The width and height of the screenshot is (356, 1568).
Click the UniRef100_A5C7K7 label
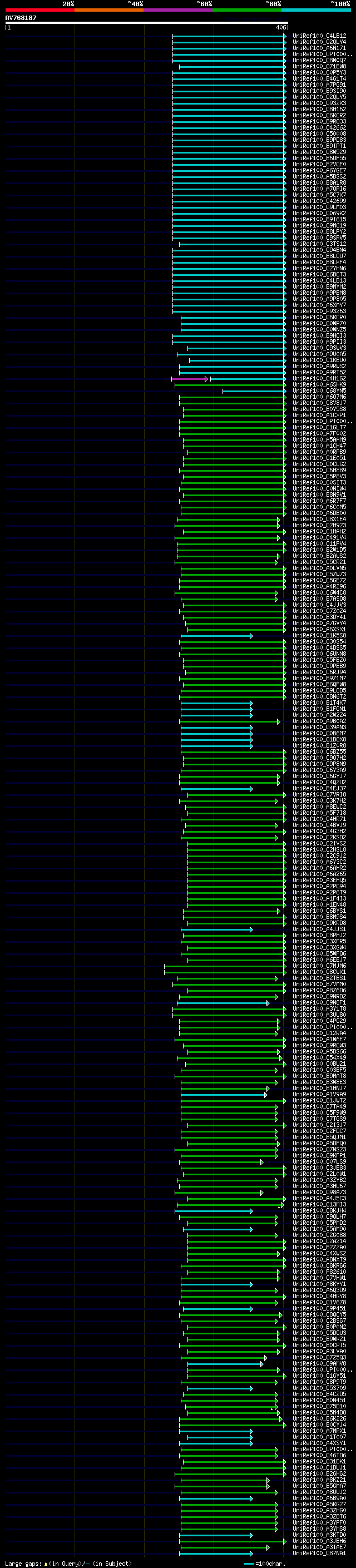pos(319,195)
